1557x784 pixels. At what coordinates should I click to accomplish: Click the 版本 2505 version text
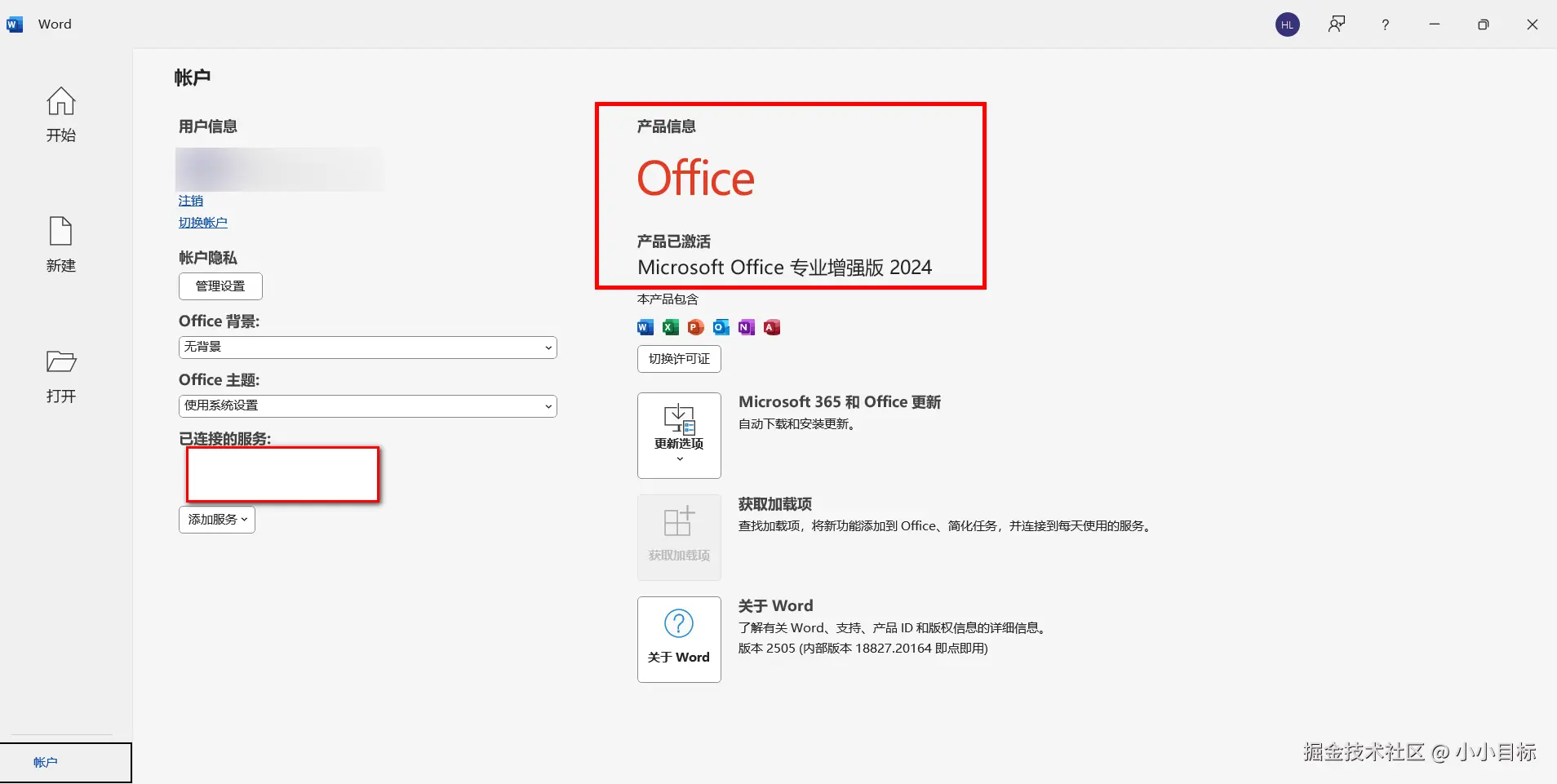point(863,649)
